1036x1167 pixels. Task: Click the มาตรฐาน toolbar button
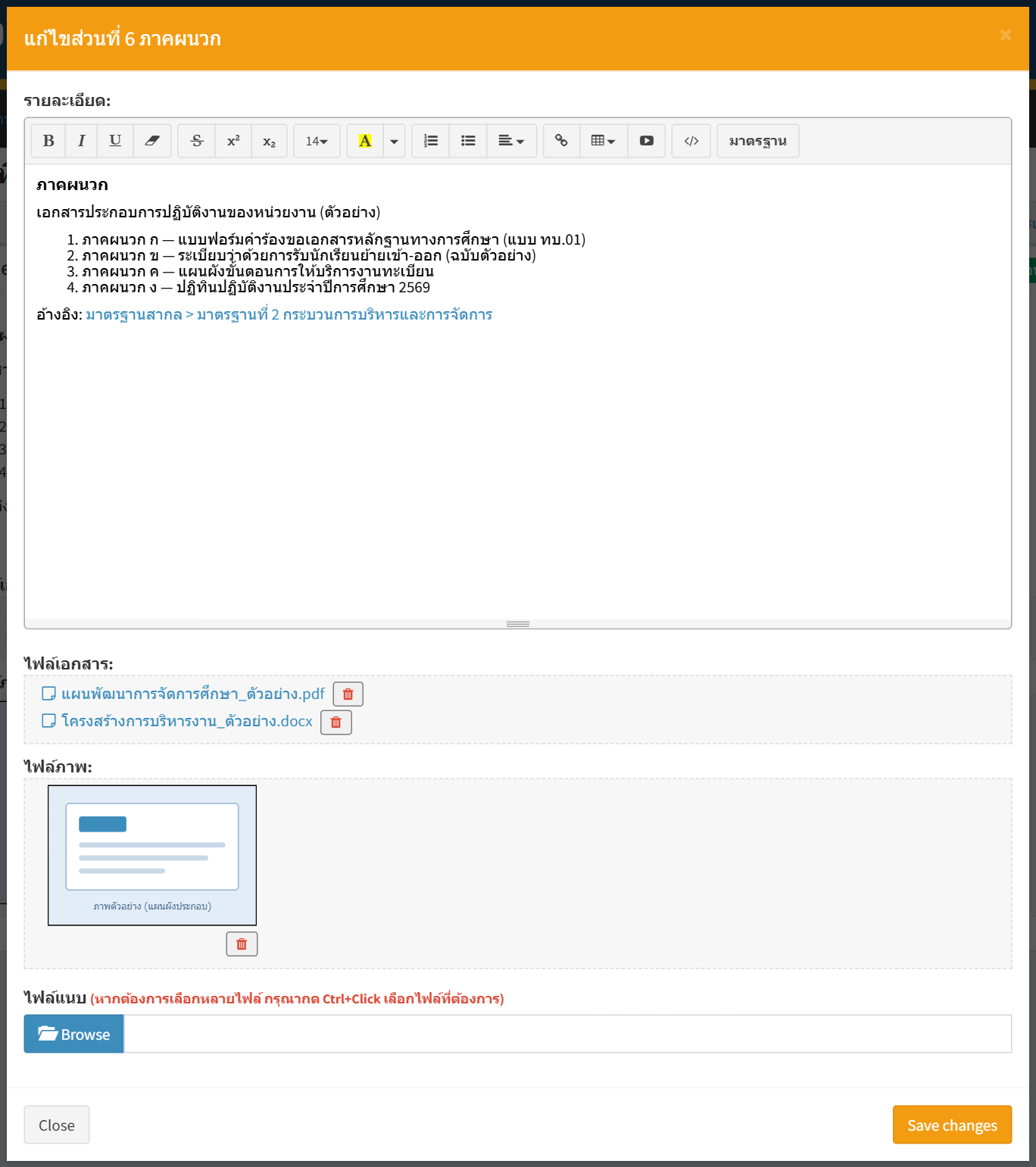pos(758,141)
